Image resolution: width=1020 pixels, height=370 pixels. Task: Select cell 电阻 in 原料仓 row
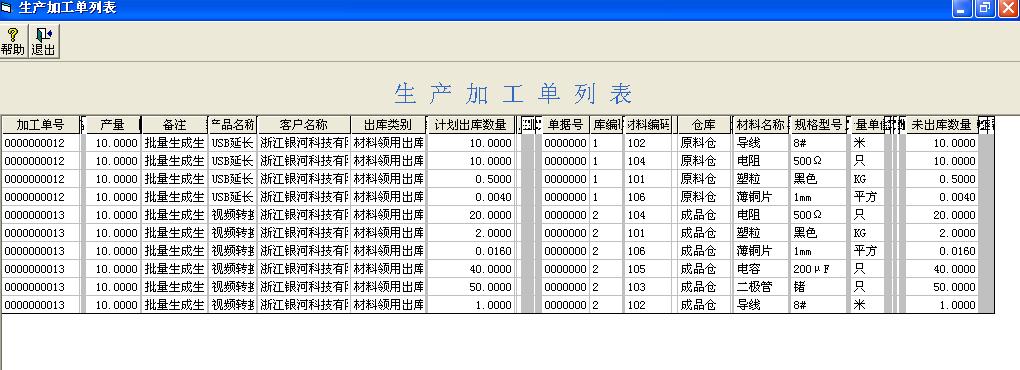(760, 161)
